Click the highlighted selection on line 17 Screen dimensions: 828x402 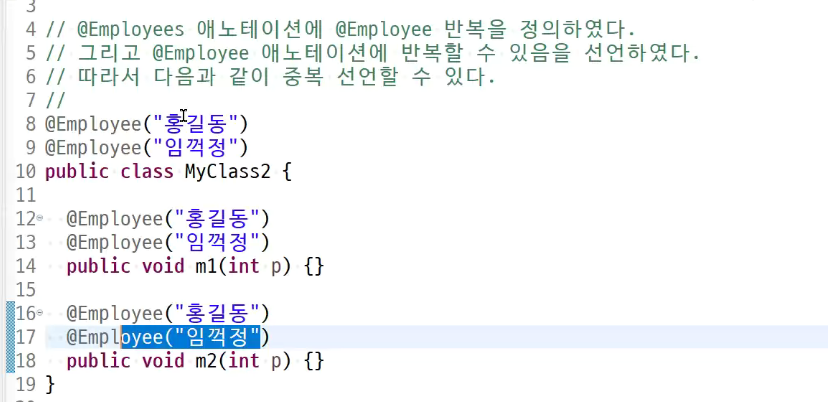pos(191,337)
